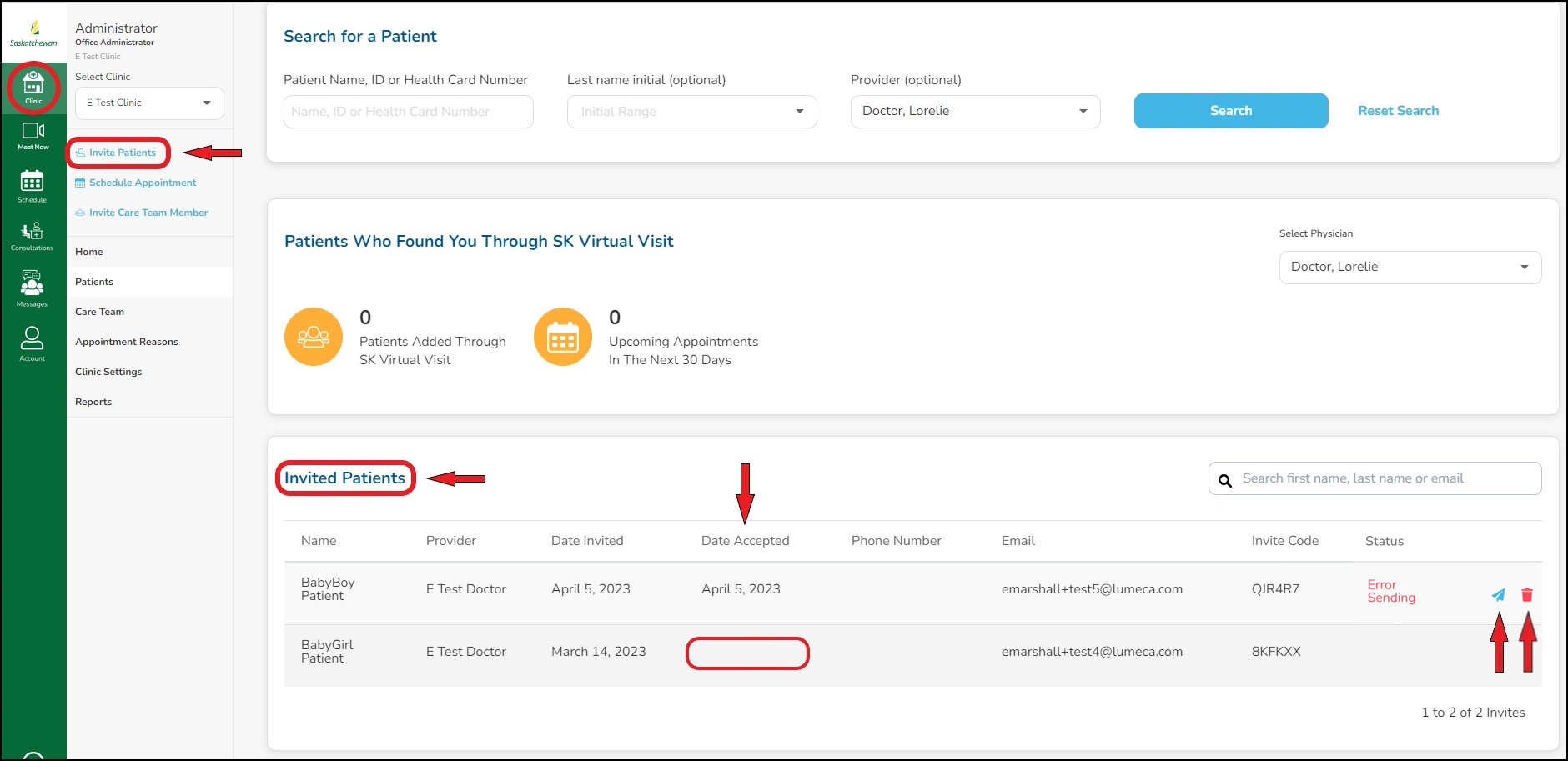The image size is (1568, 761).
Task: Click the Meet Now video icon
Action: point(33,134)
